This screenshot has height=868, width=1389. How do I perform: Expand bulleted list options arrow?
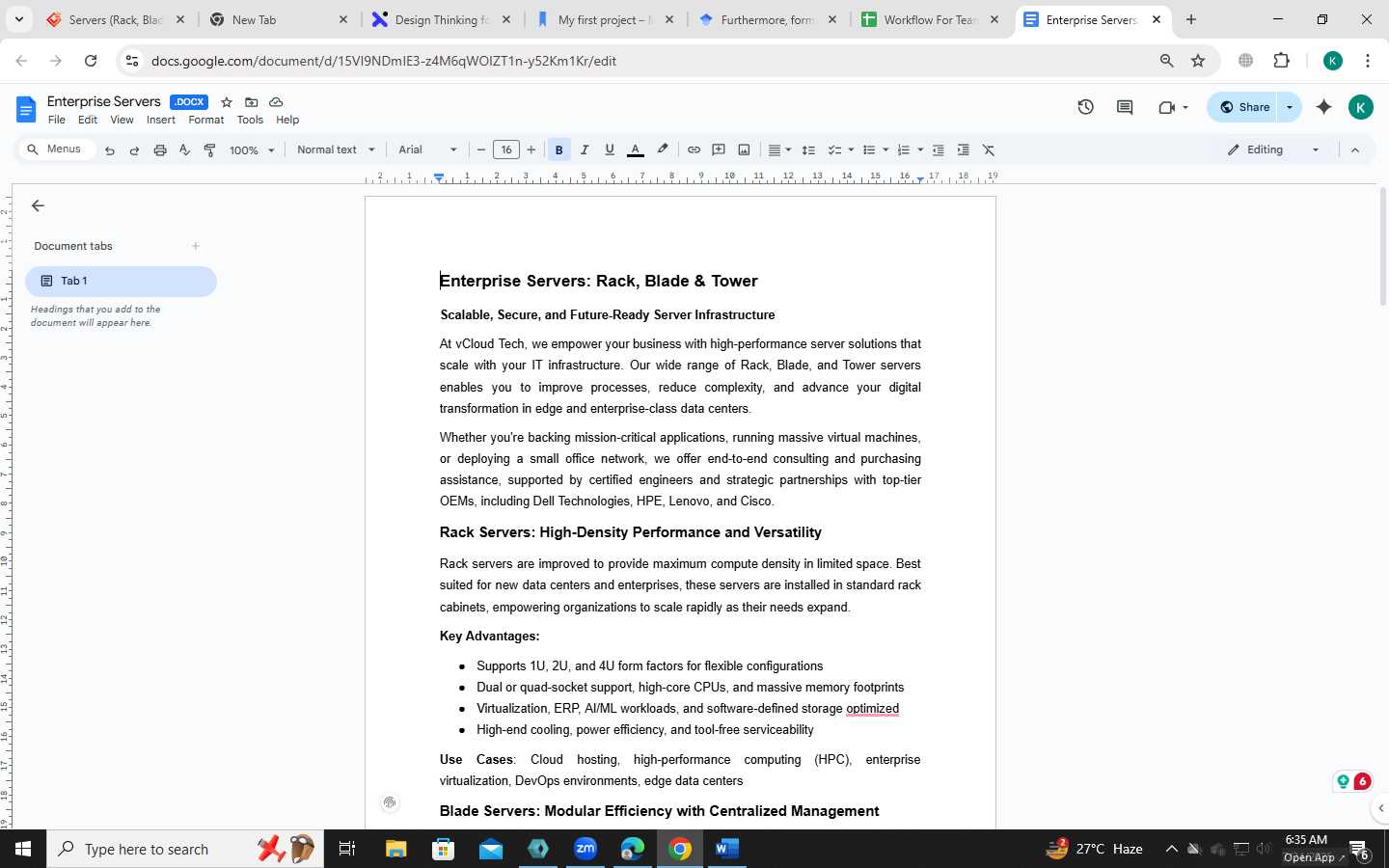coord(885,149)
